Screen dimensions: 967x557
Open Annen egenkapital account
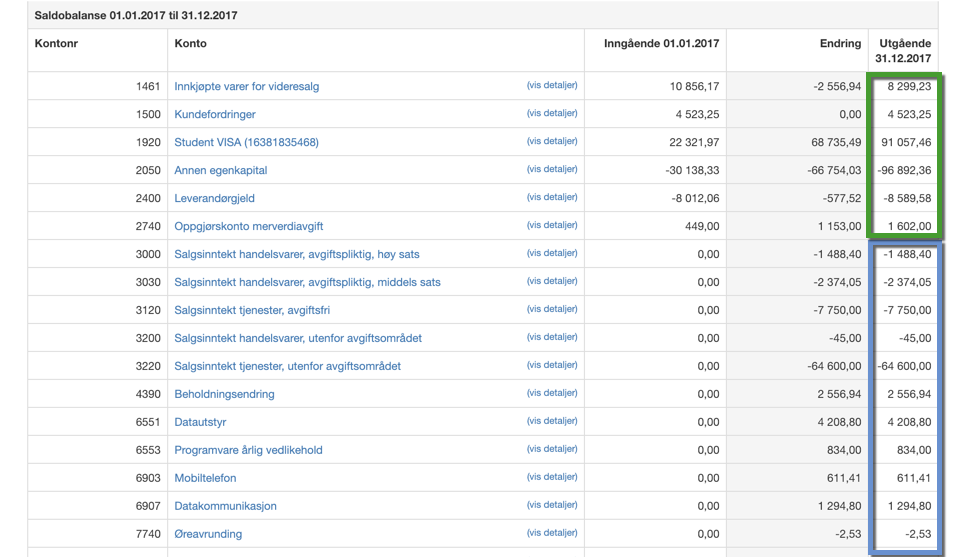point(221,170)
